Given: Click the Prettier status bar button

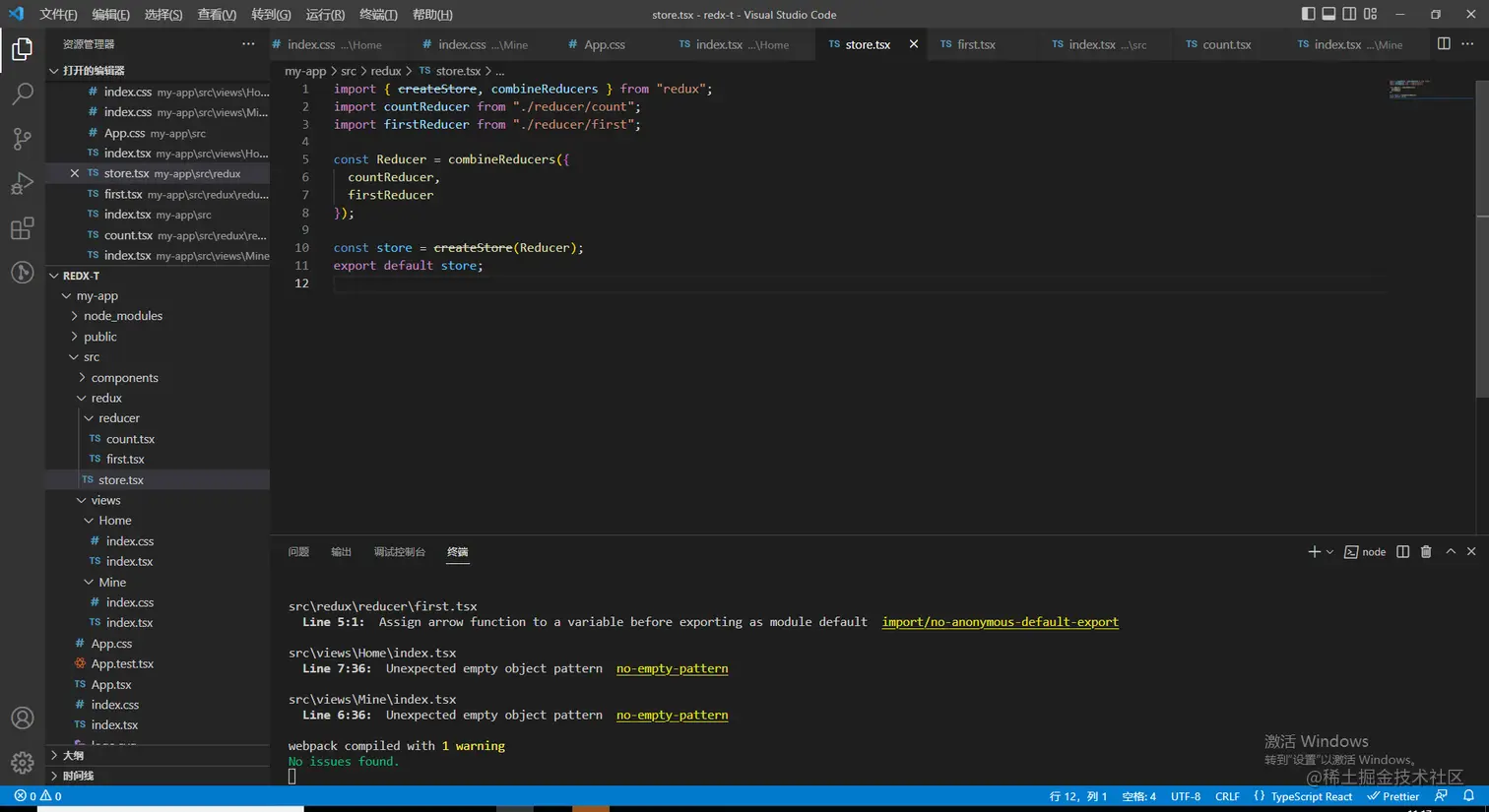Looking at the screenshot, I should tap(1392, 796).
